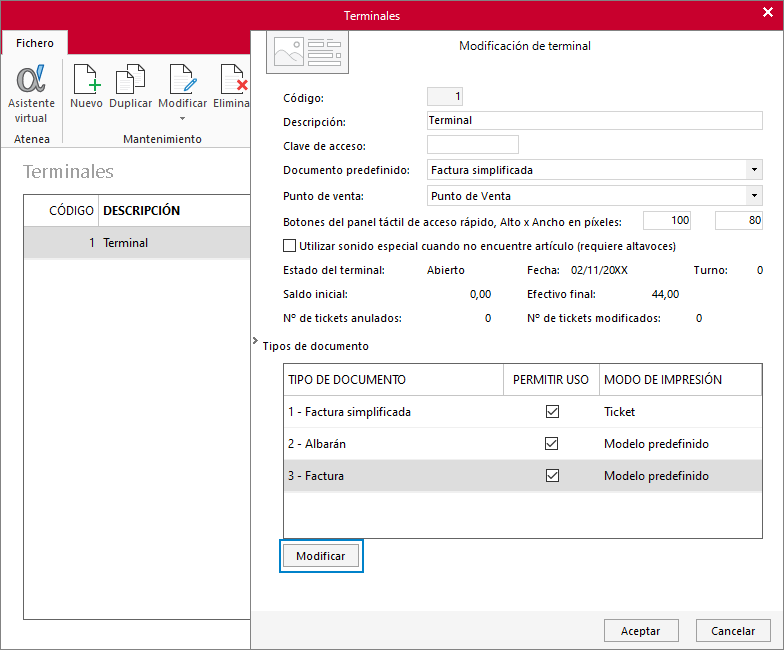This screenshot has height=650, width=784.
Task: Click the Modificar ribbon icon
Action: (x=182, y=79)
